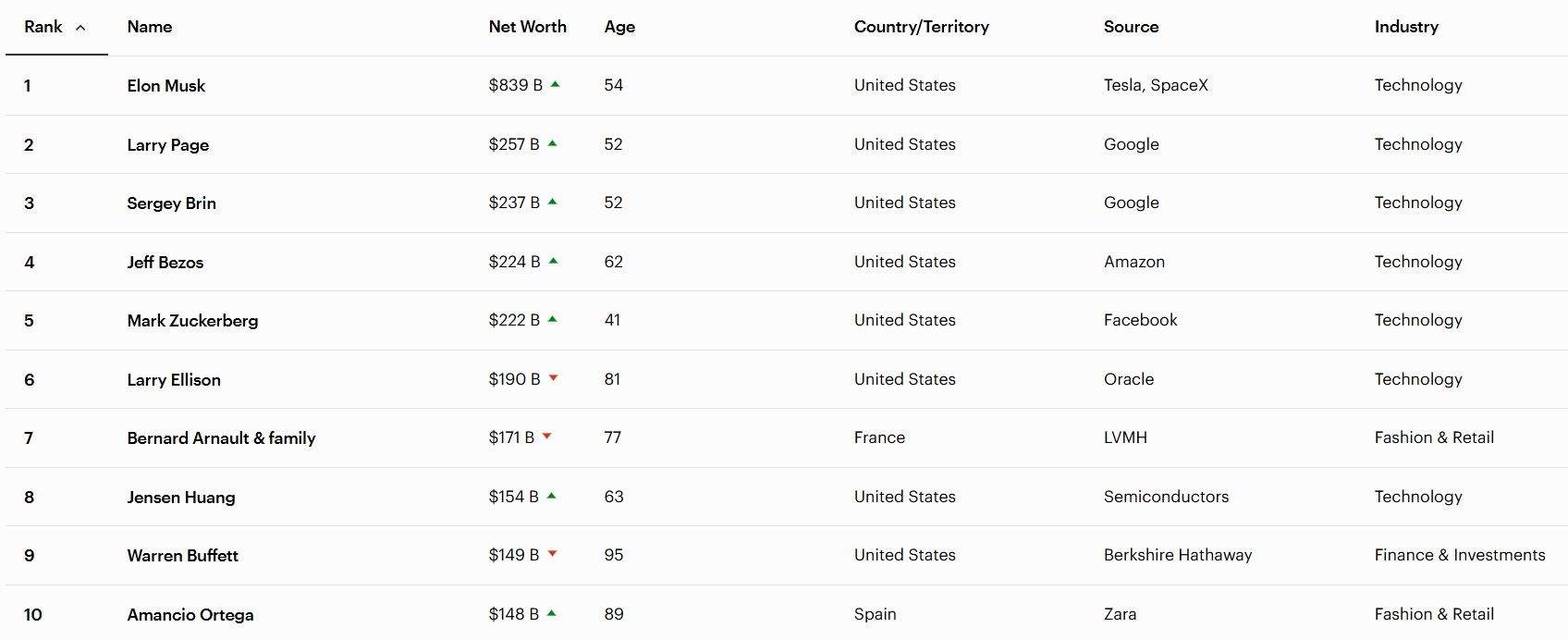1568x640 pixels.
Task: Click red down arrow beside Larry Ellison's $190 B
Action: (x=553, y=378)
